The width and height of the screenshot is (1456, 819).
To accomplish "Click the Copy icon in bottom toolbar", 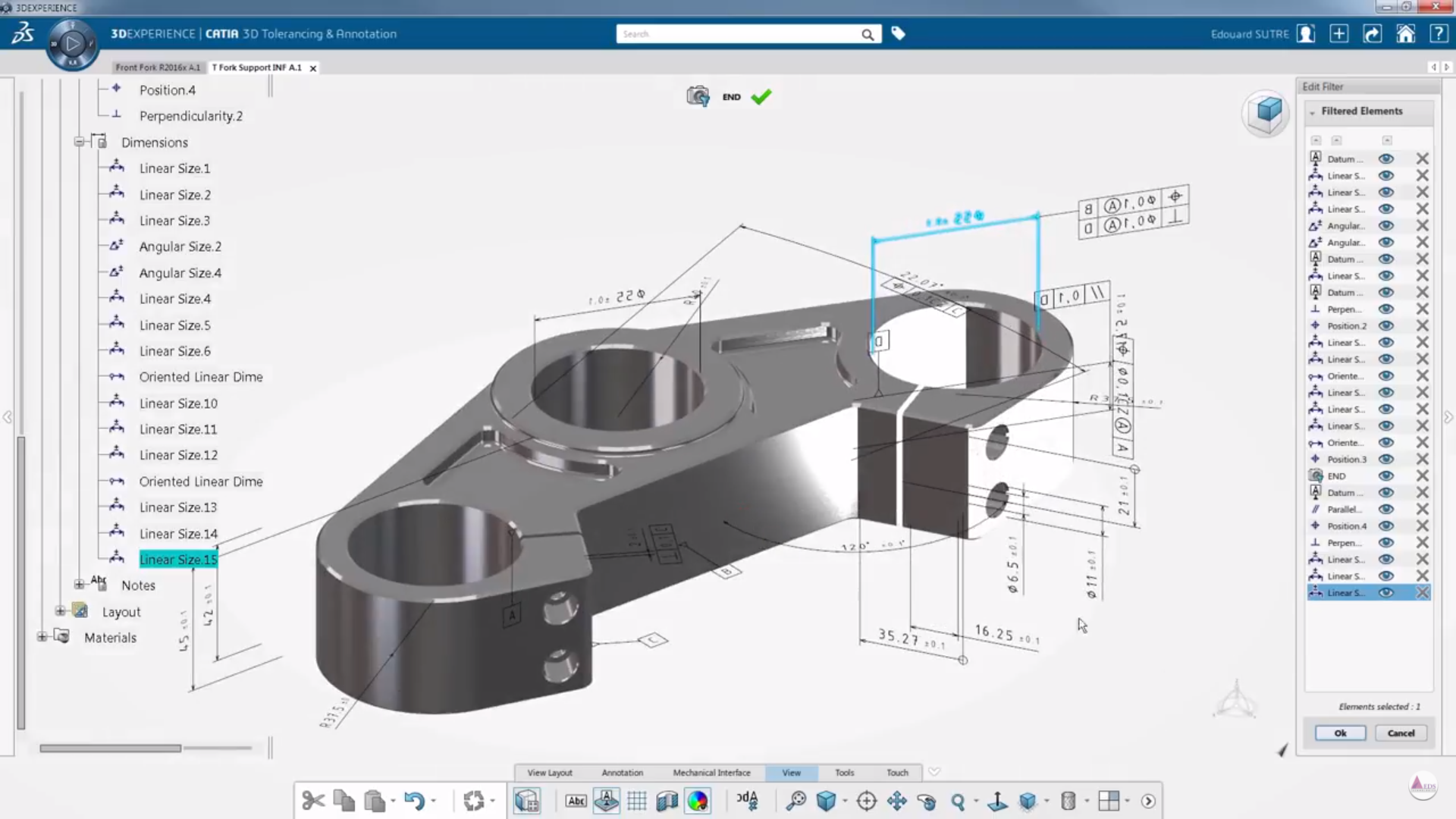I will 344,801.
